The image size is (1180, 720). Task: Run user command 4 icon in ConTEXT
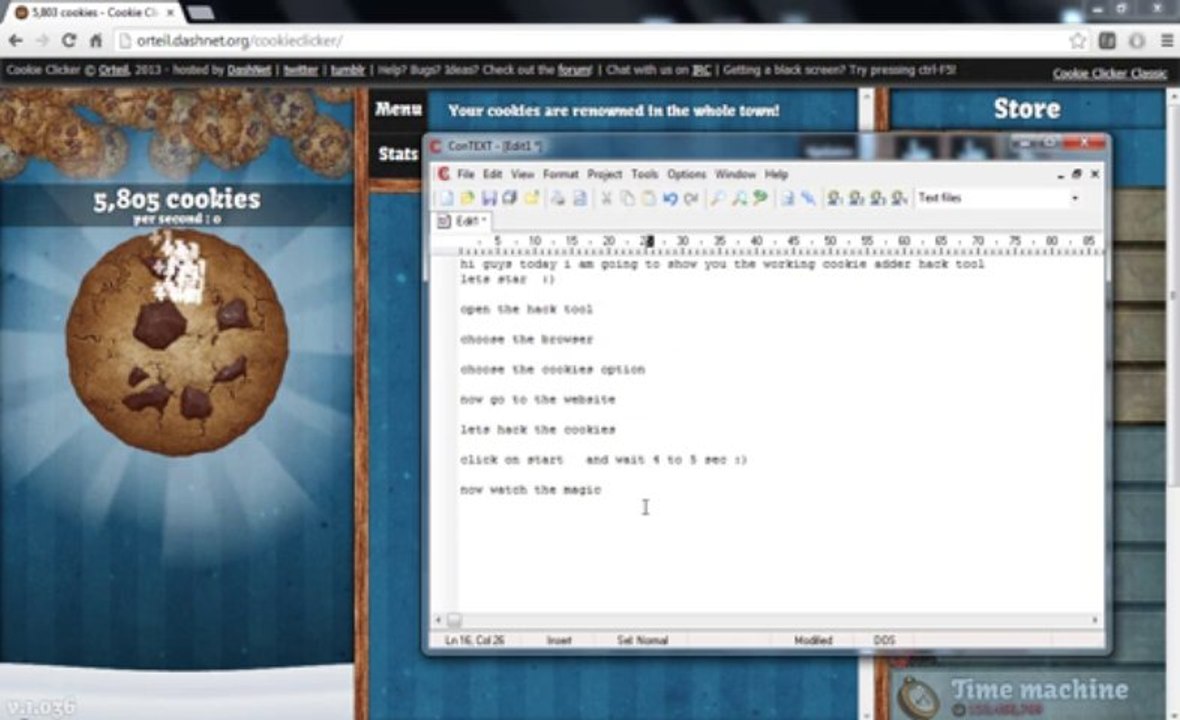899,198
